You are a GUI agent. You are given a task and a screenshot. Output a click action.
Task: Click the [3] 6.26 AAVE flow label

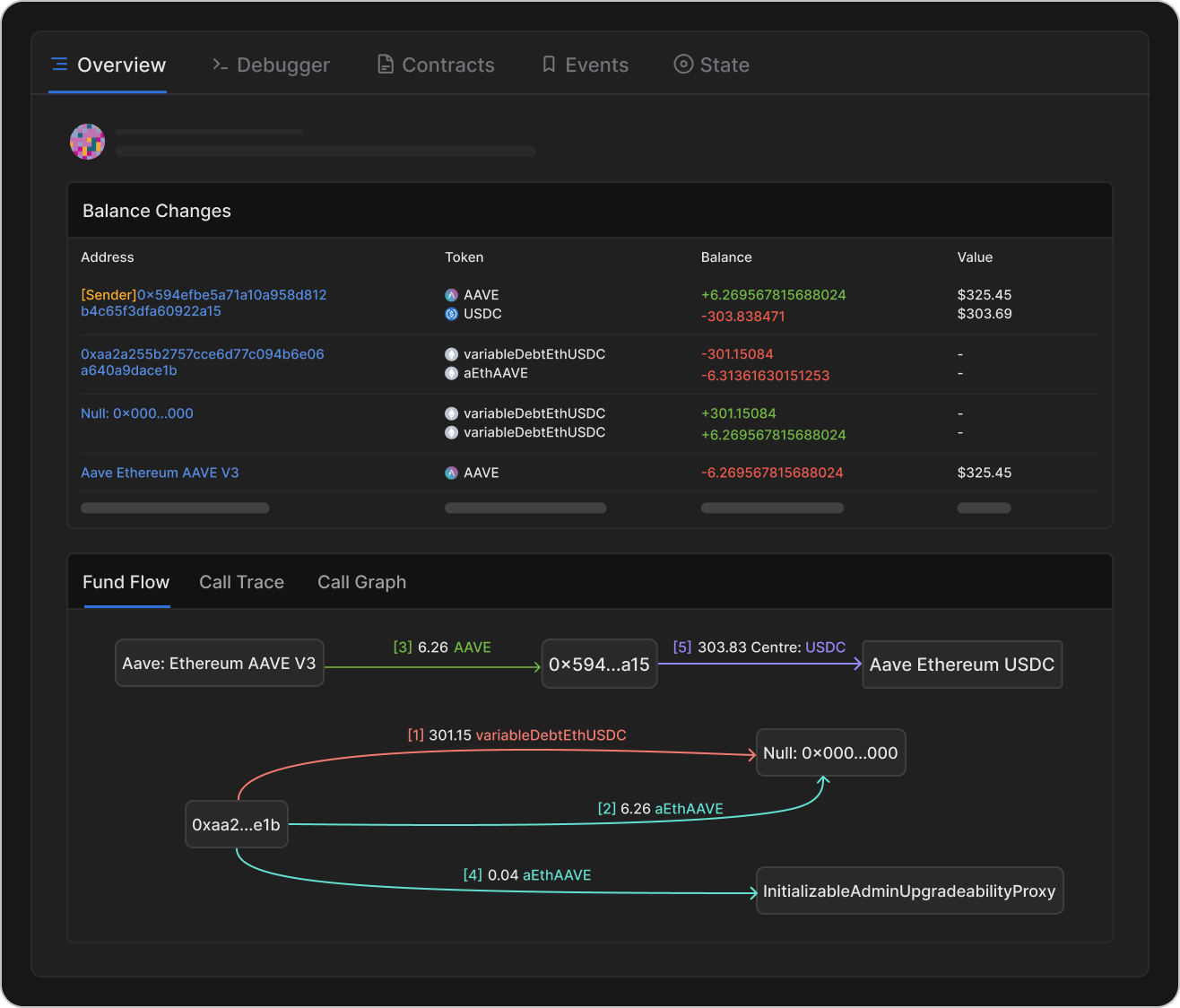442,647
